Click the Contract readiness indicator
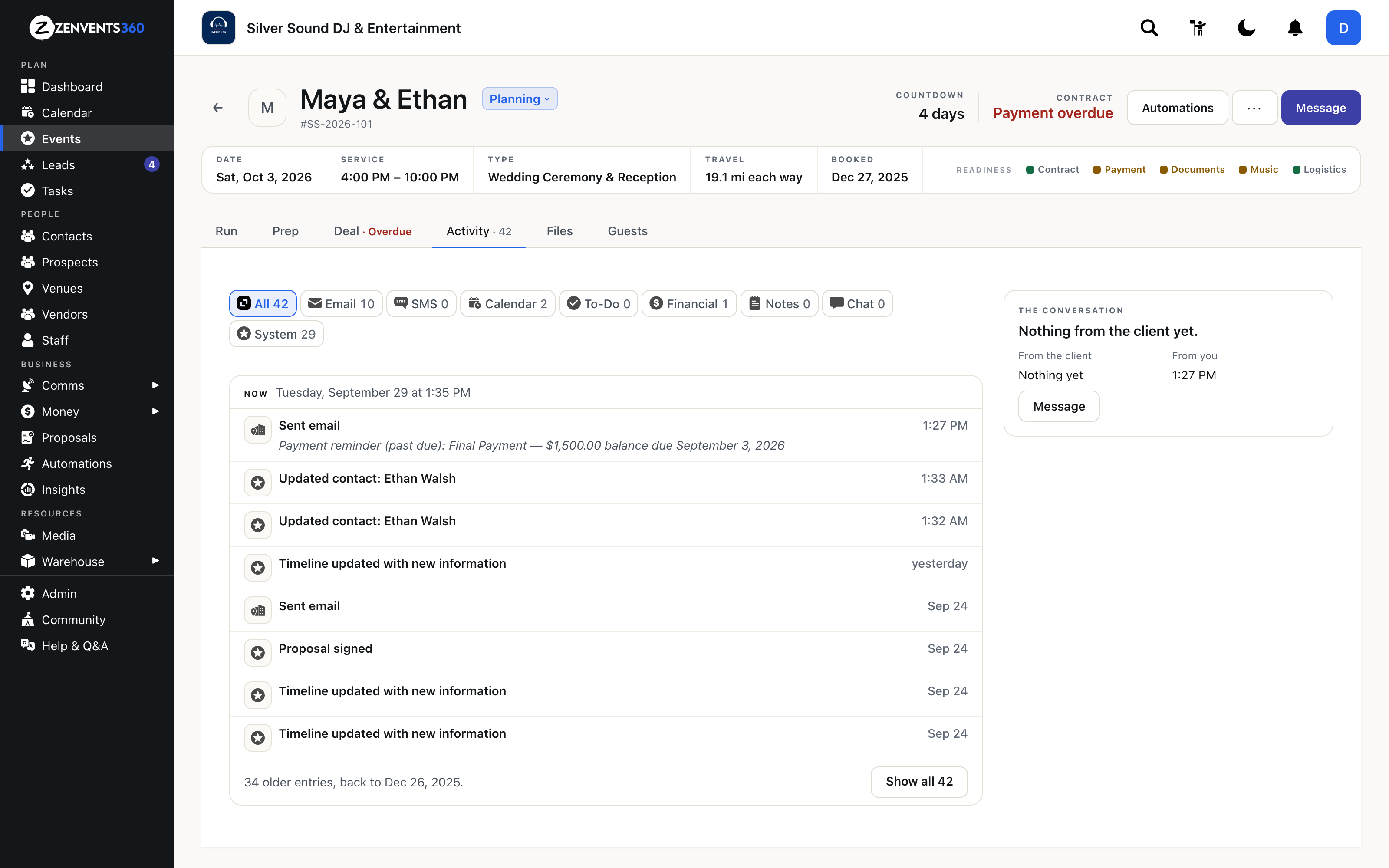The height and width of the screenshot is (868, 1389). point(1053,169)
